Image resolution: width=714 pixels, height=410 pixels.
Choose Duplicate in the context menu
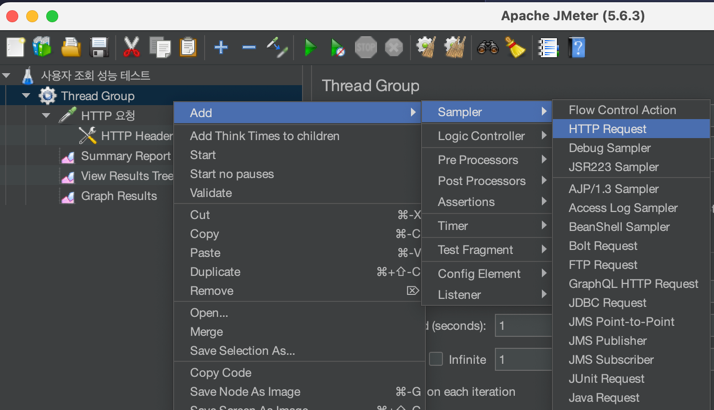pyautogui.click(x=215, y=272)
